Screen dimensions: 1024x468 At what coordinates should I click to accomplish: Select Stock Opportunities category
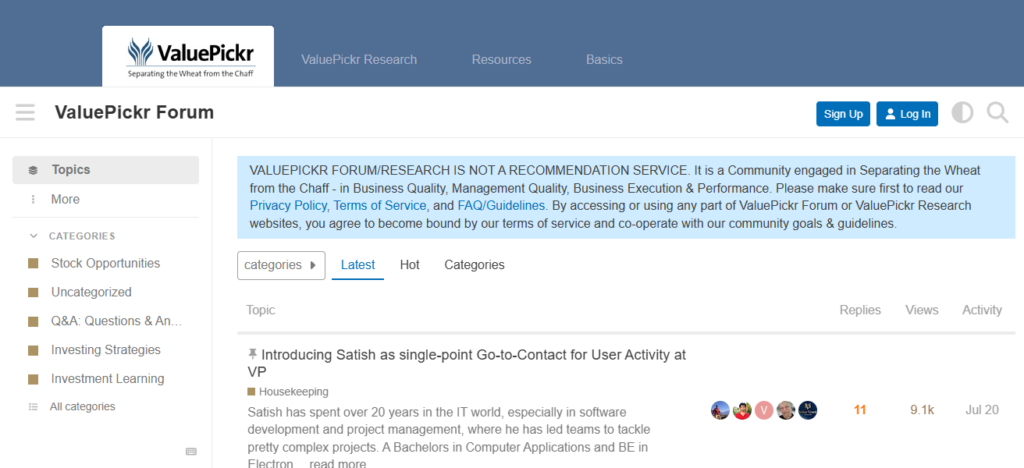tap(105, 264)
